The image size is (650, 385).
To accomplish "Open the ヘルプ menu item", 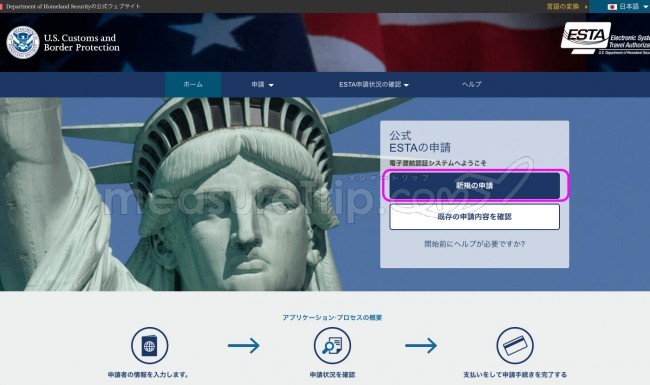I will coord(472,85).
